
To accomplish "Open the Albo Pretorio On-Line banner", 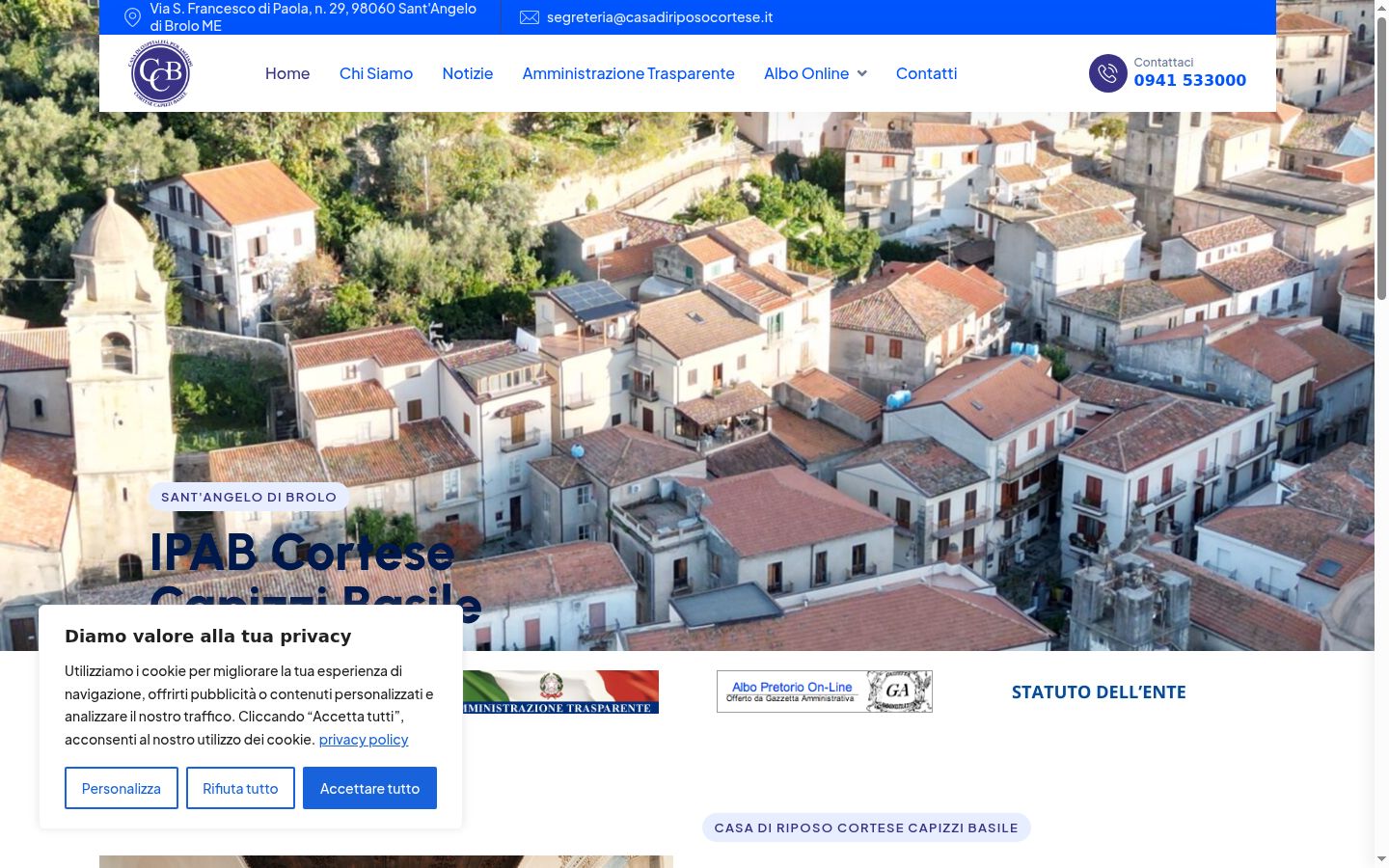I will tap(825, 692).
